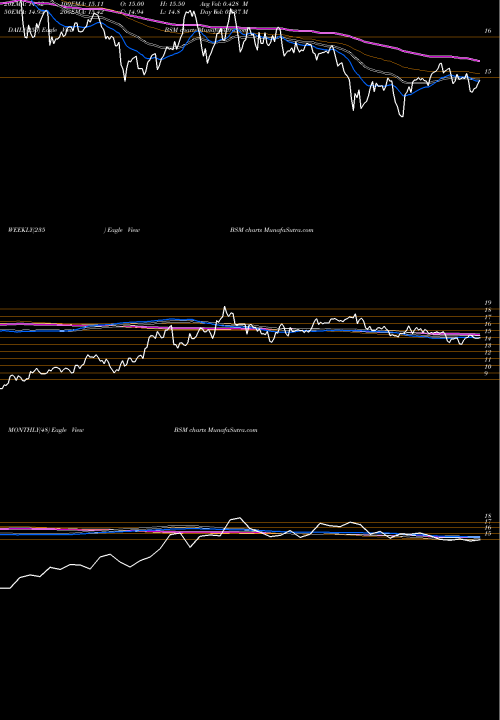Image resolution: width=500 pixels, height=720 pixels.
Task: Click the 100EMA 15.11 value label
Action: click(81, 4)
